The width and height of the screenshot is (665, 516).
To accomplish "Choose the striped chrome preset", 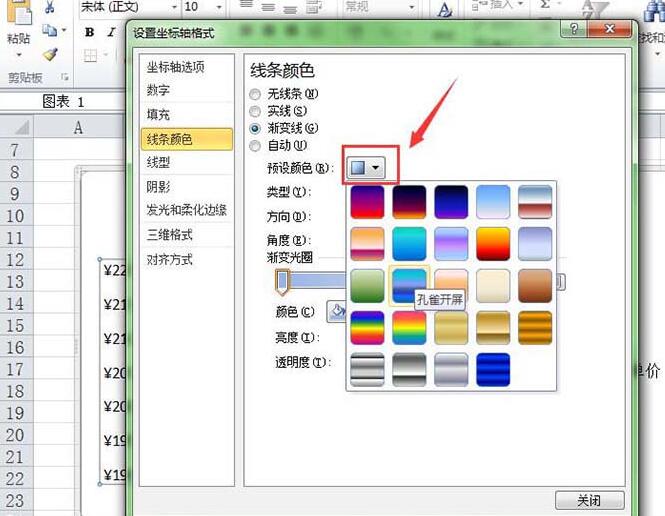I will (367, 370).
